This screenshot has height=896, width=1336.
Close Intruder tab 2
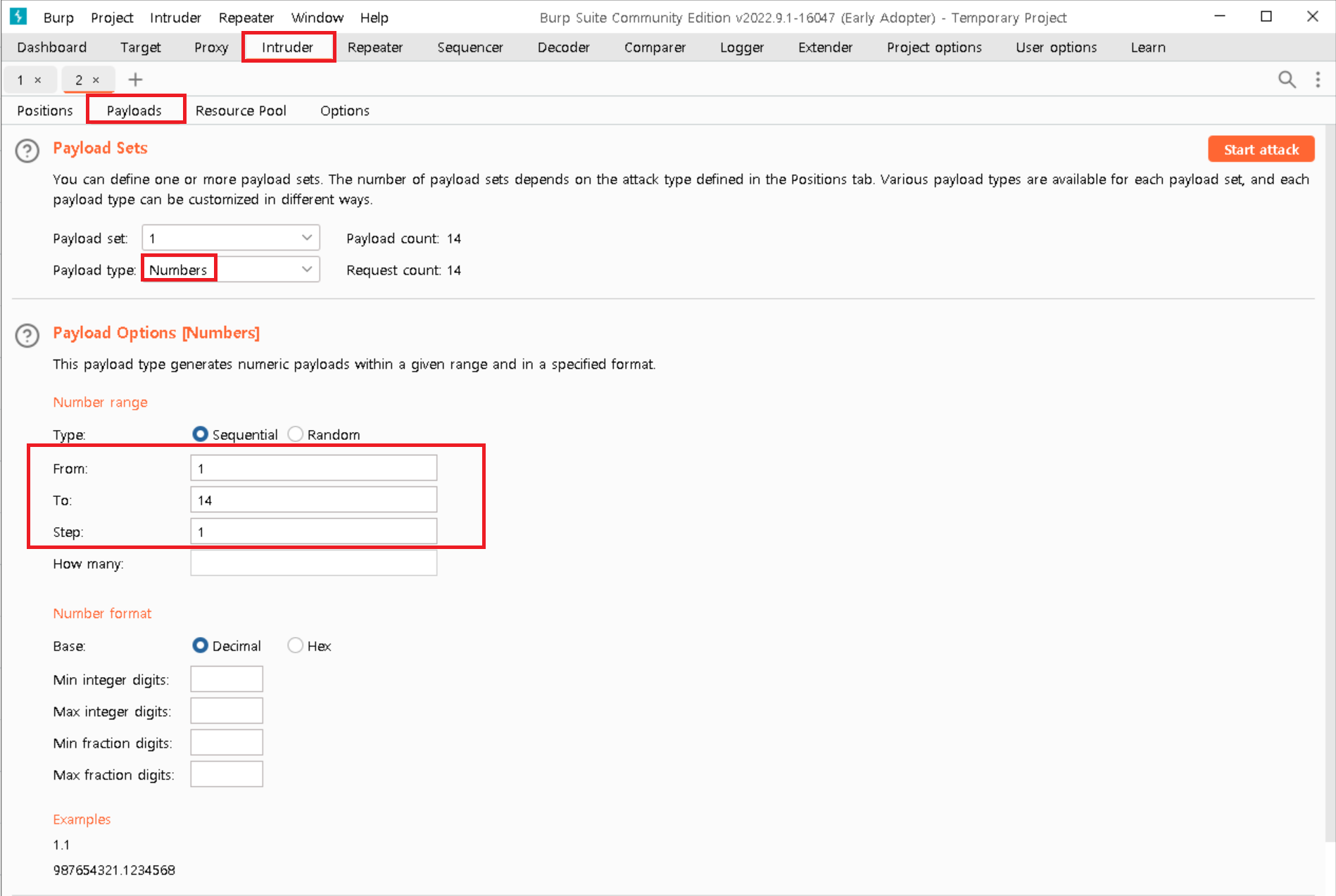point(96,80)
